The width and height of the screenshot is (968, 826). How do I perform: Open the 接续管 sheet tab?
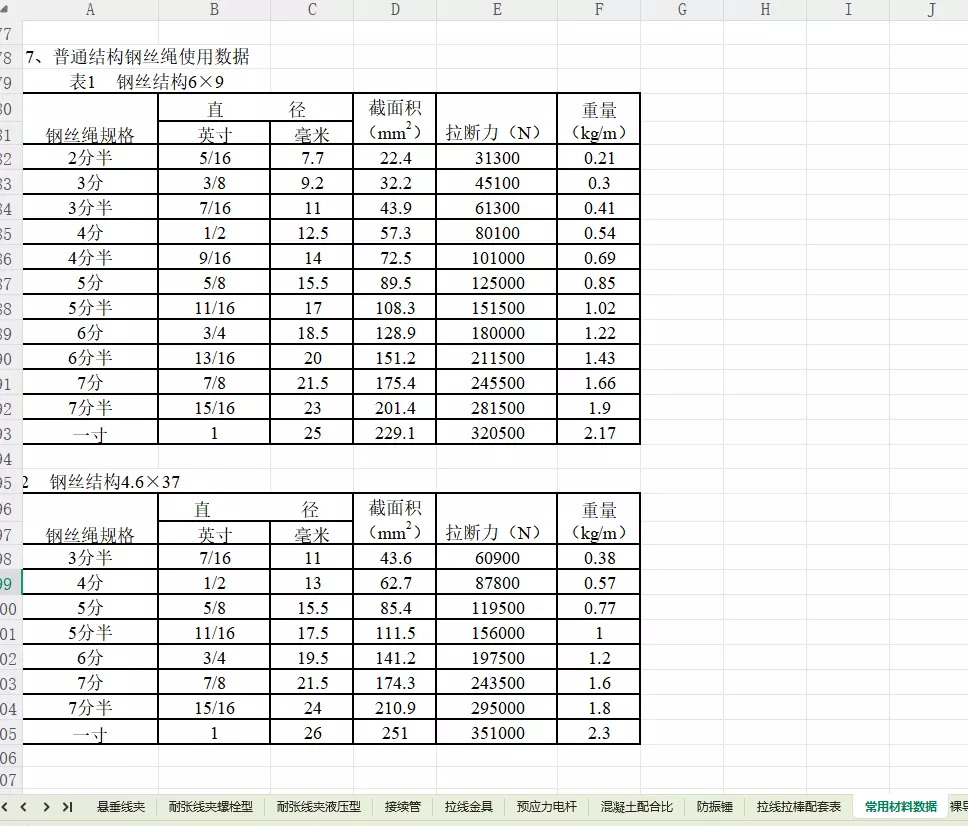click(x=402, y=806)
